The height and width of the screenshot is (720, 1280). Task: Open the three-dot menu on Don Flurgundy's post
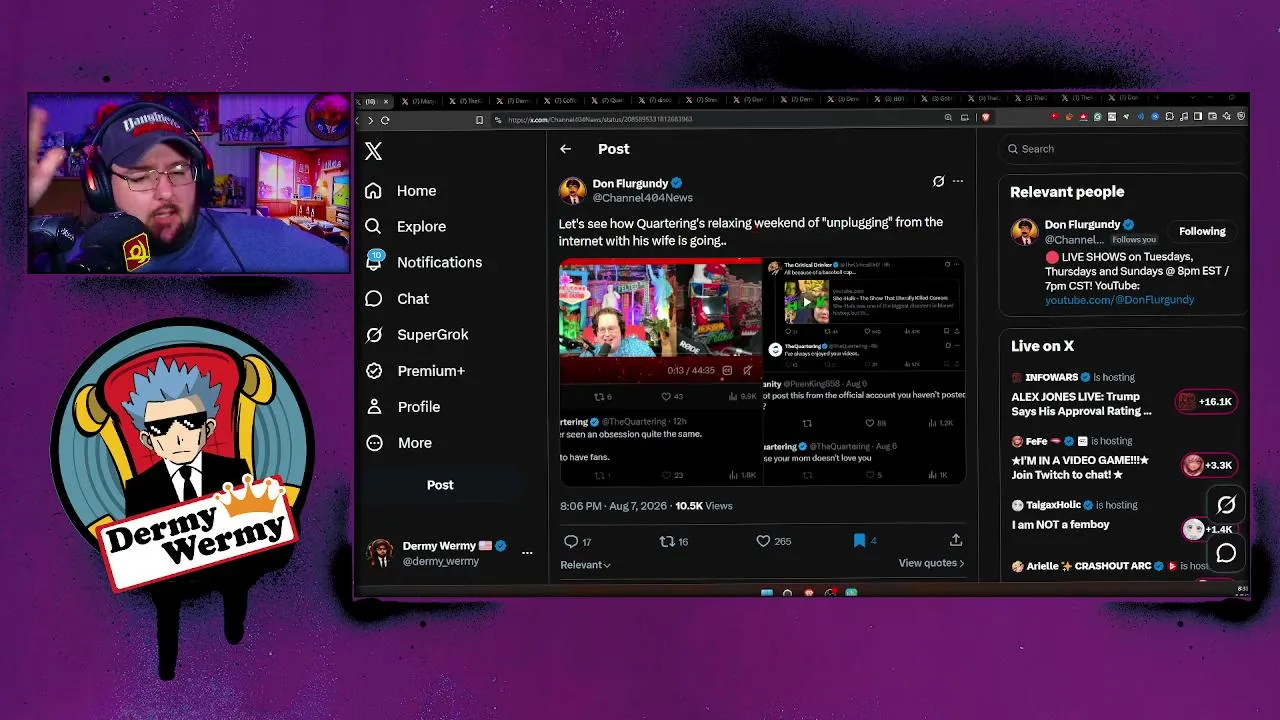[957, 181]
